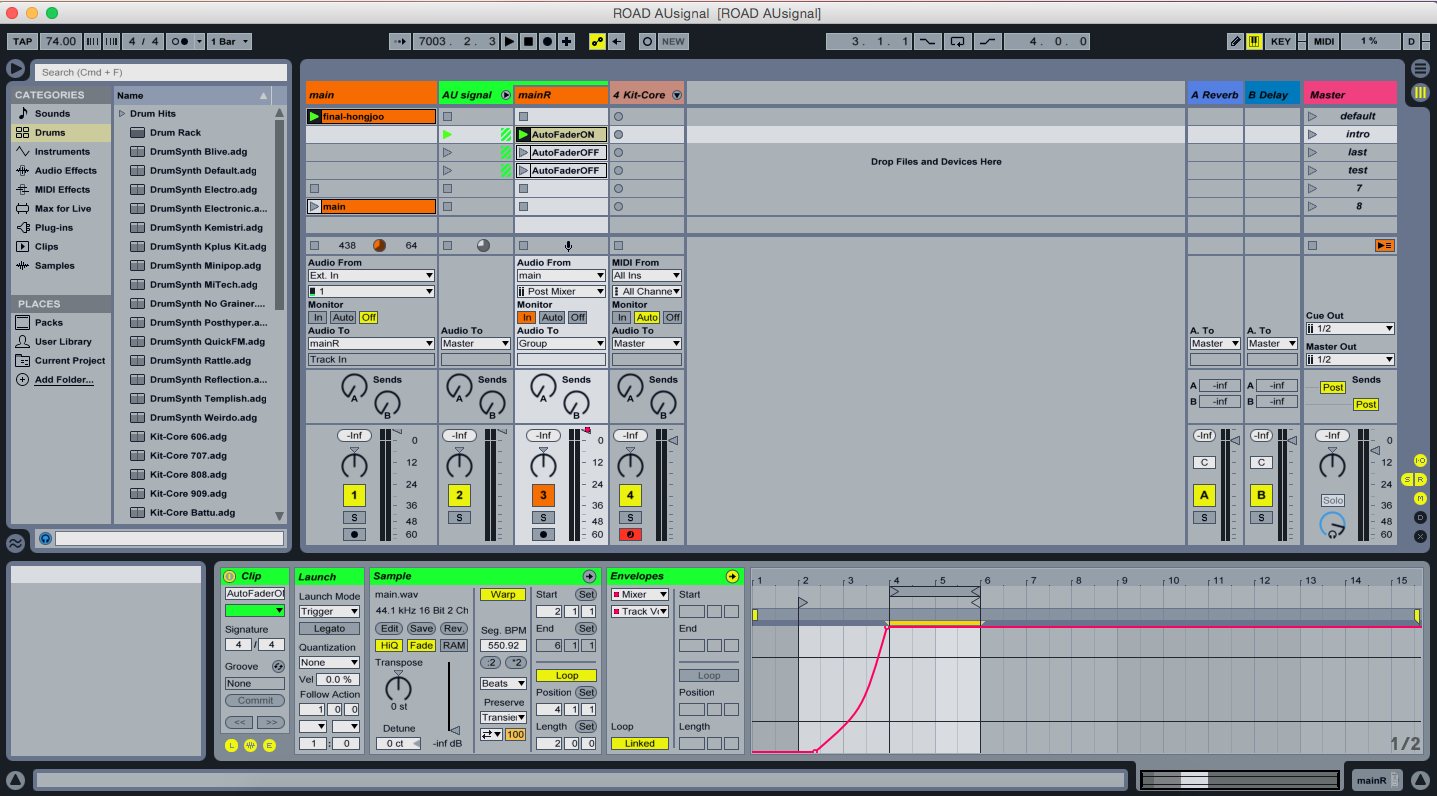Click the Arrangement Record button
This screenshot has width=1437, height=796.
coord(548,41)
